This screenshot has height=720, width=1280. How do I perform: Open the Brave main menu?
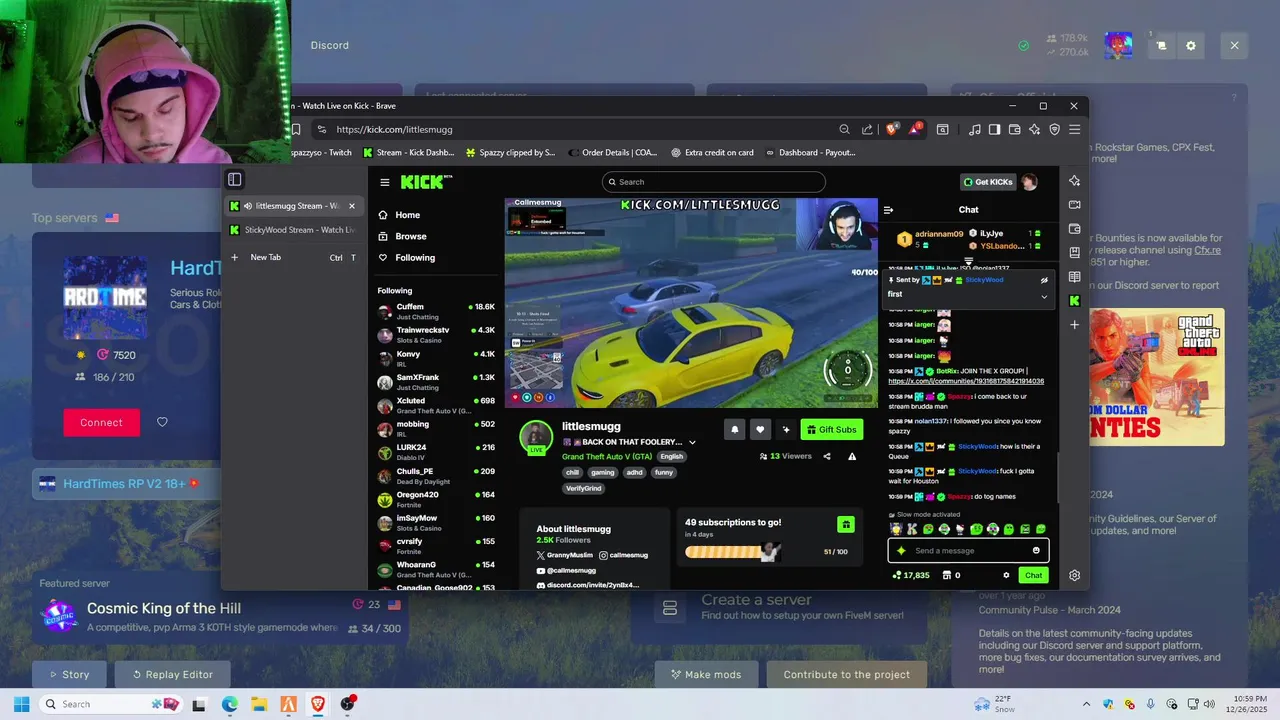coord(1074,129)
